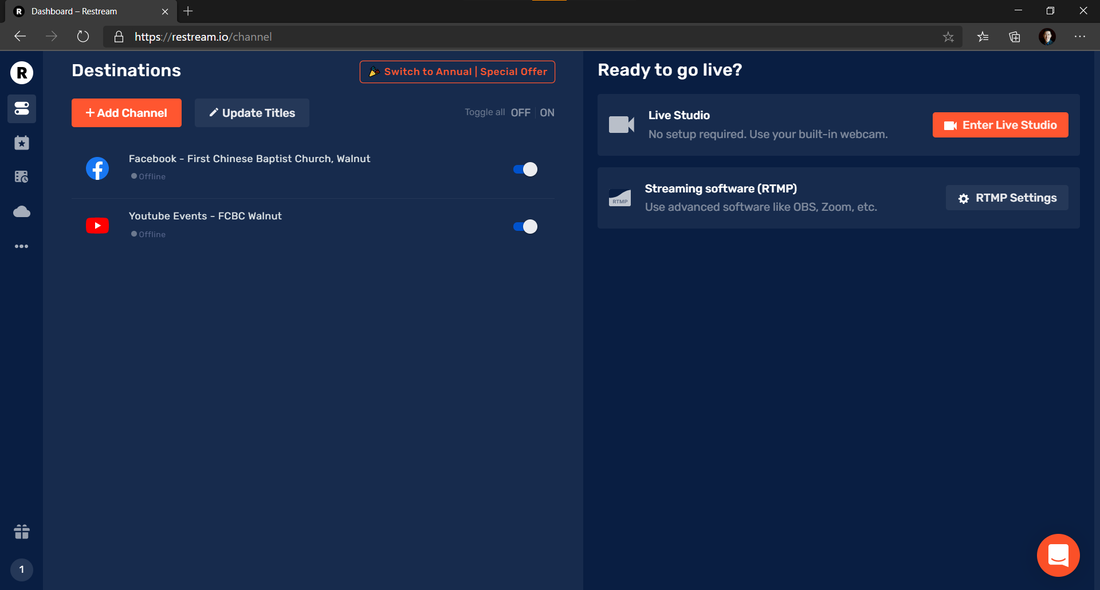Open the channels dashboard sidebar icon

coord(21,108)
